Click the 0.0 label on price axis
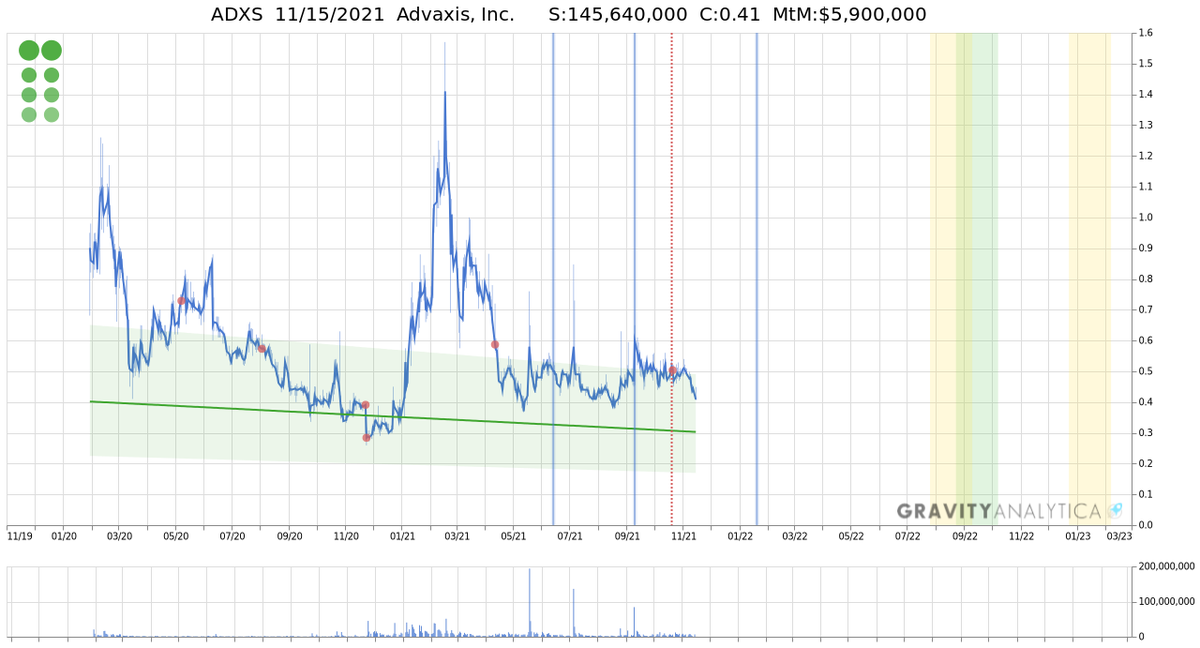The width and height of the screenshot is (1200, 648). coord(1145,525)
